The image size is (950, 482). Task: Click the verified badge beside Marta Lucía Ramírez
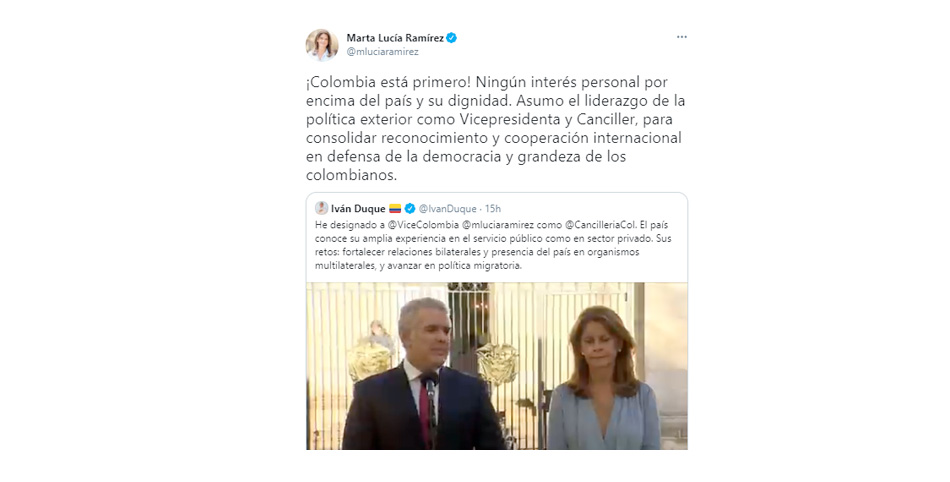(x=452, y=38)
